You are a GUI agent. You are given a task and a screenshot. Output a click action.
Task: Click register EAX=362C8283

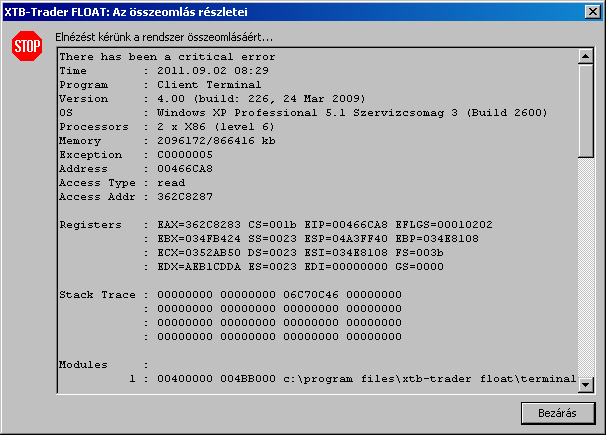pos(199,224)
